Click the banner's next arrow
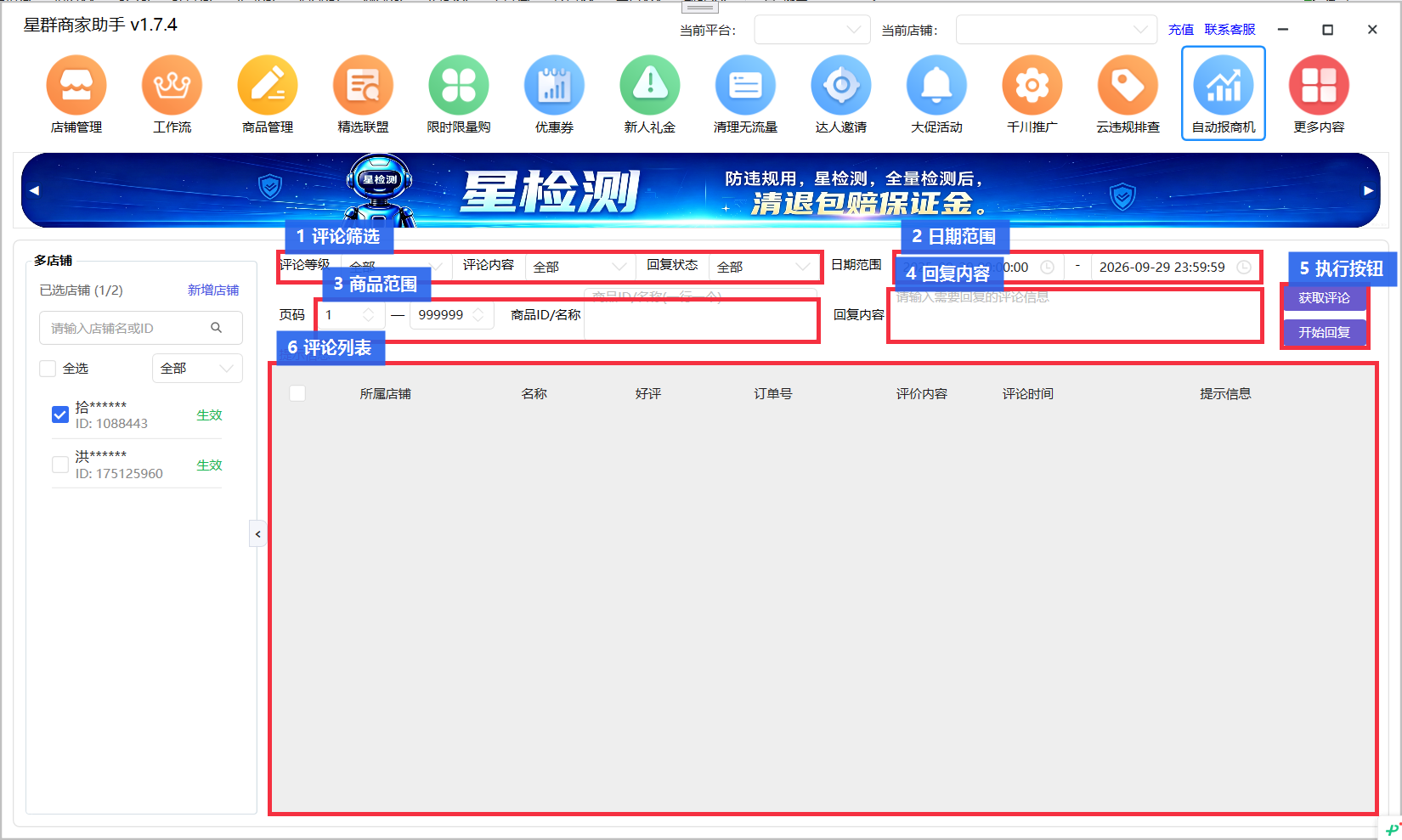This screenshot has height=840, width=1402. click(1368, 190)
